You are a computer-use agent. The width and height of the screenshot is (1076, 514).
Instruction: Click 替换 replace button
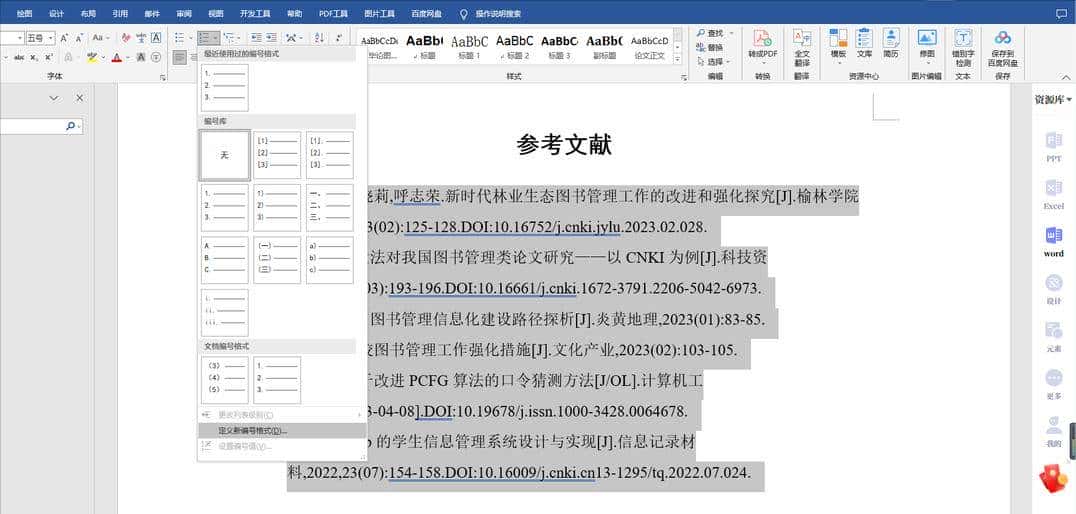pos(710,47)
